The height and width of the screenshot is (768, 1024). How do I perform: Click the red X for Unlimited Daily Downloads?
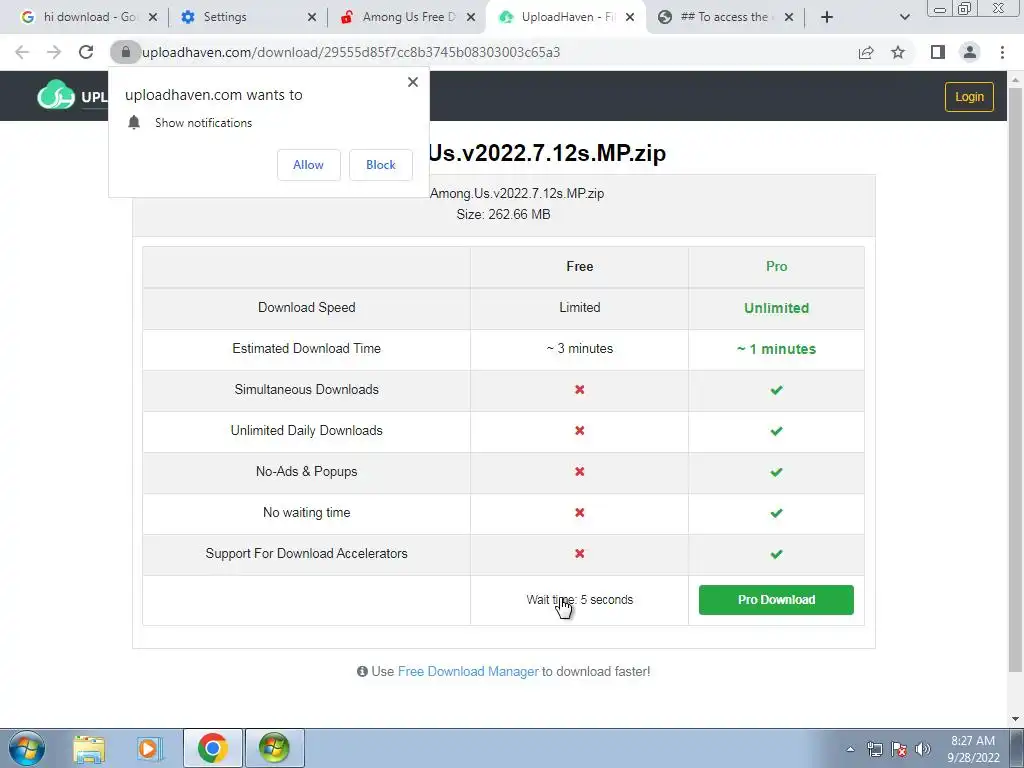[579, 430]
